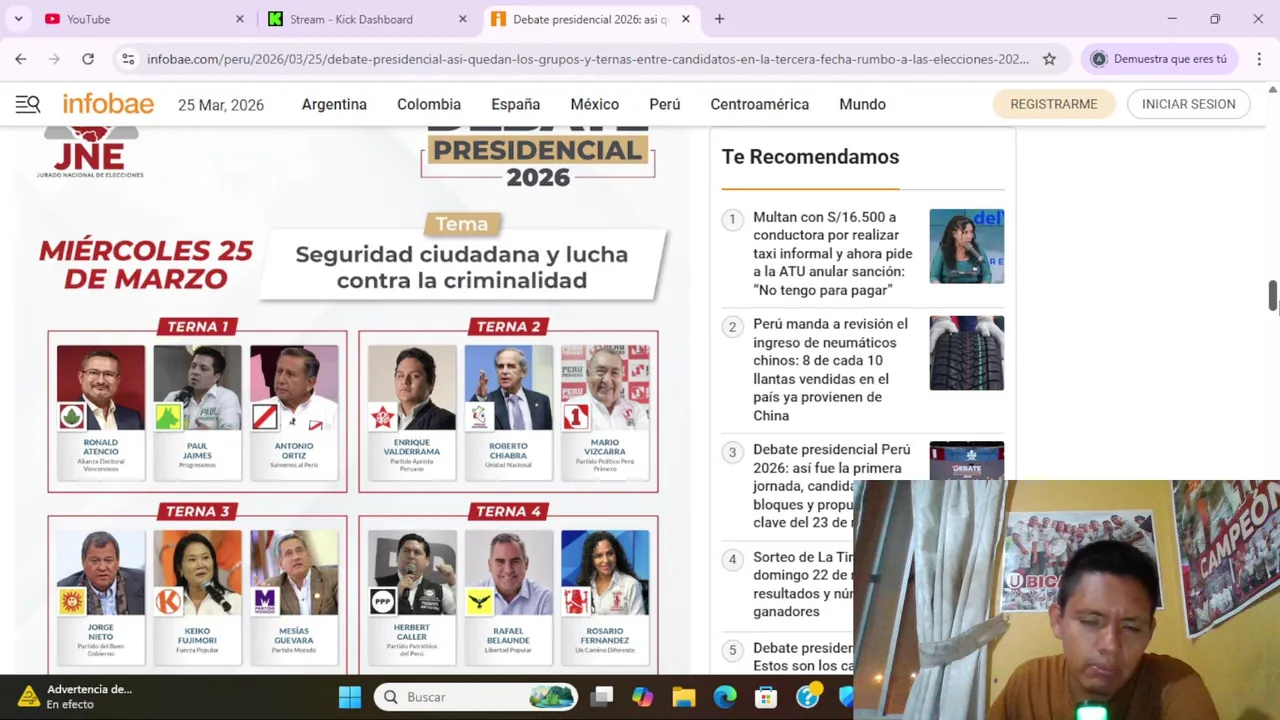Click the 'Te Recomendamos' heading
1280x720 pixels.
(810, 157)
